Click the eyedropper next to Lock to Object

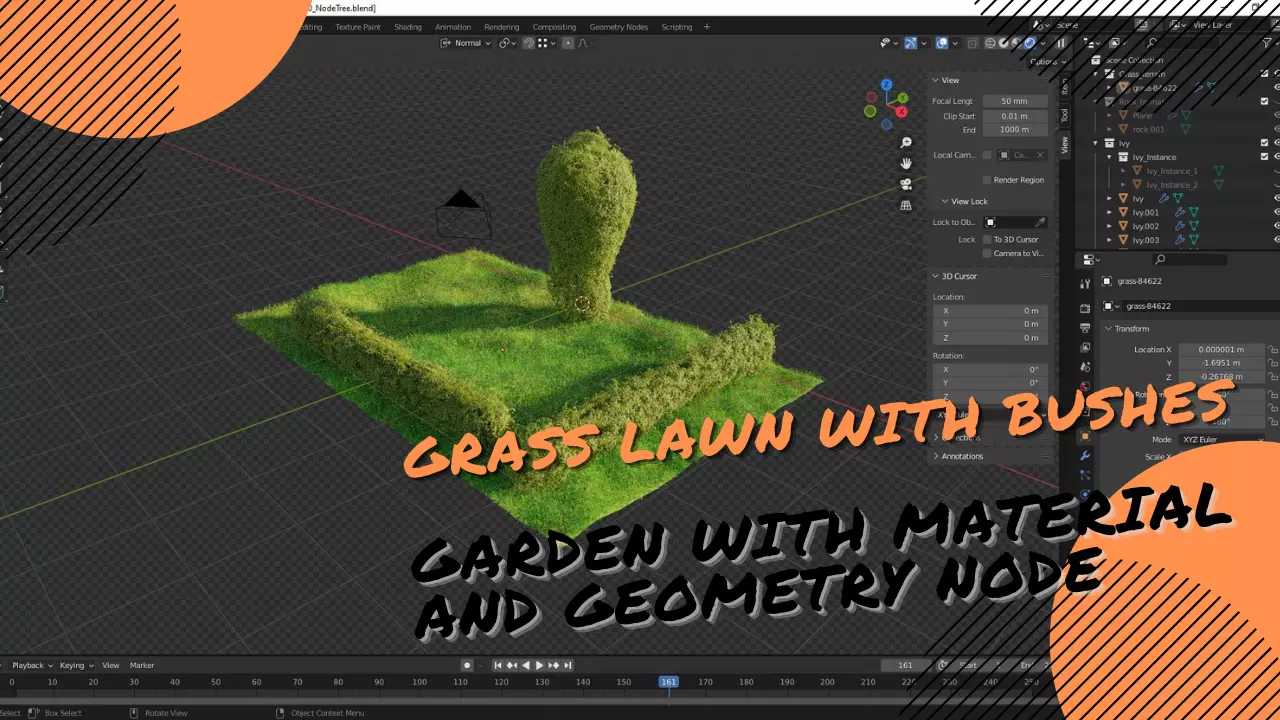click(x=1040, y=222)
